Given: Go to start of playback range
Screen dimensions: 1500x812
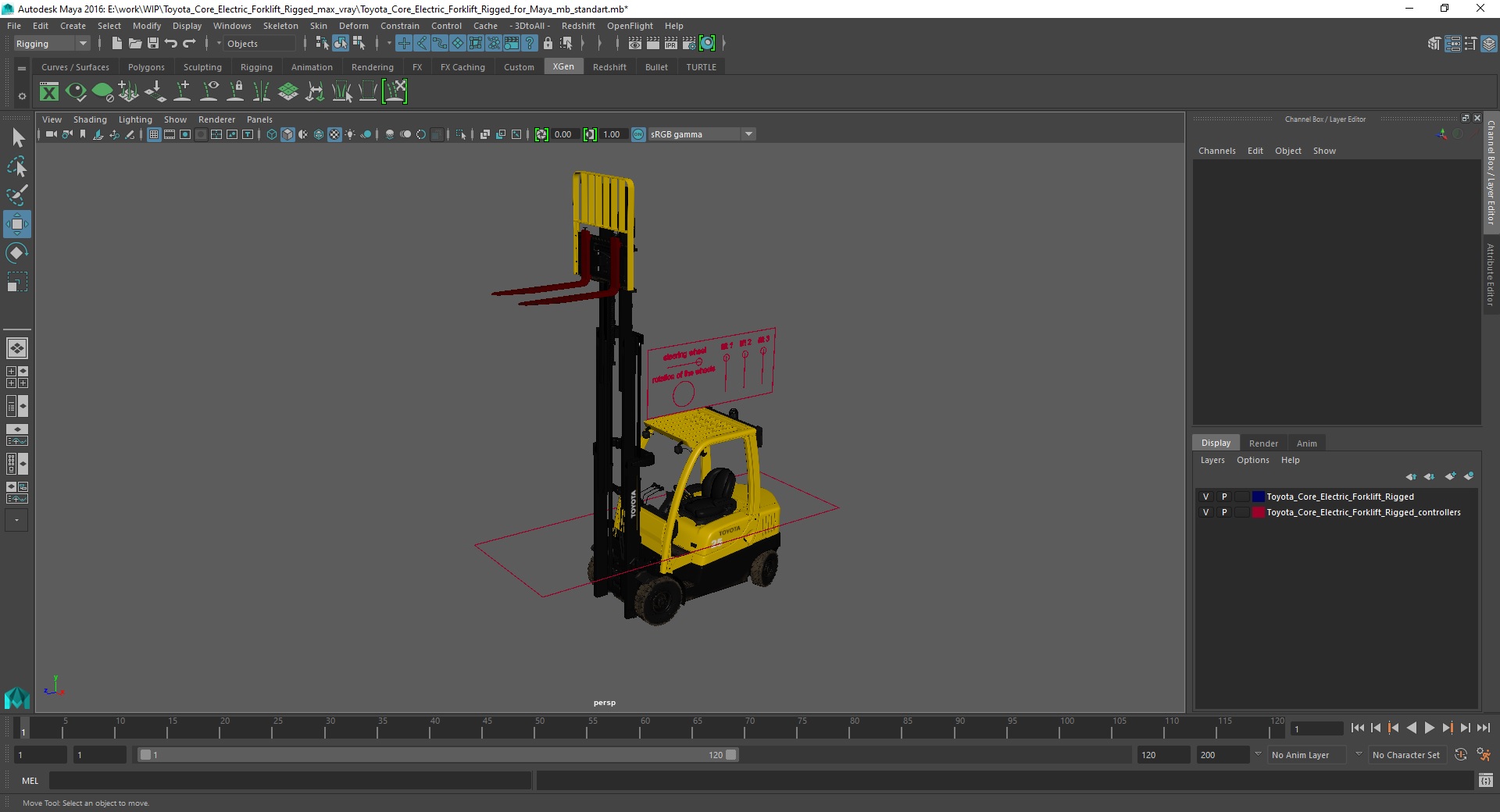Looking at the screenshot, I should coord(1358,728).
